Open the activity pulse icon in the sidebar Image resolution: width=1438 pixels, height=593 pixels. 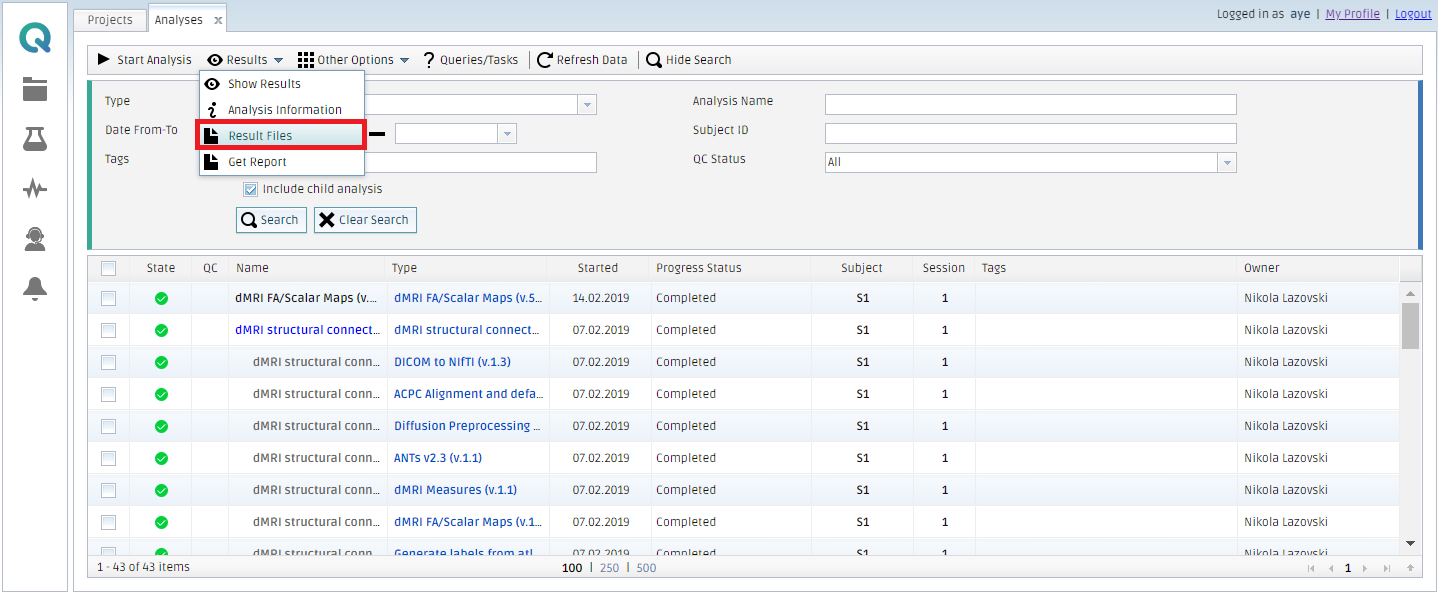(35, 189)
